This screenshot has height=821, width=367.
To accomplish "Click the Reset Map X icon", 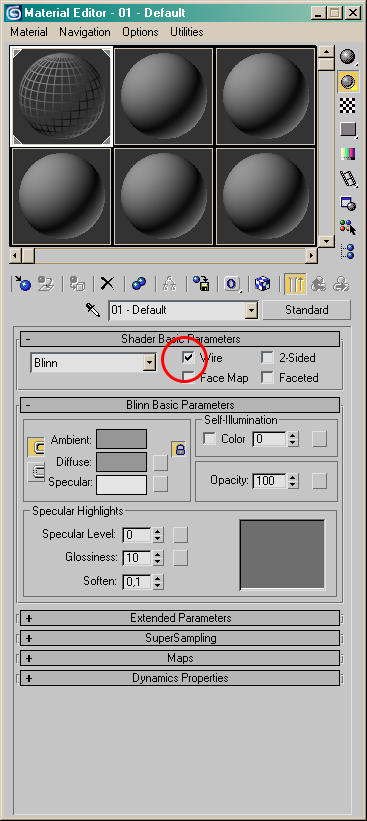I will (107, 284).
